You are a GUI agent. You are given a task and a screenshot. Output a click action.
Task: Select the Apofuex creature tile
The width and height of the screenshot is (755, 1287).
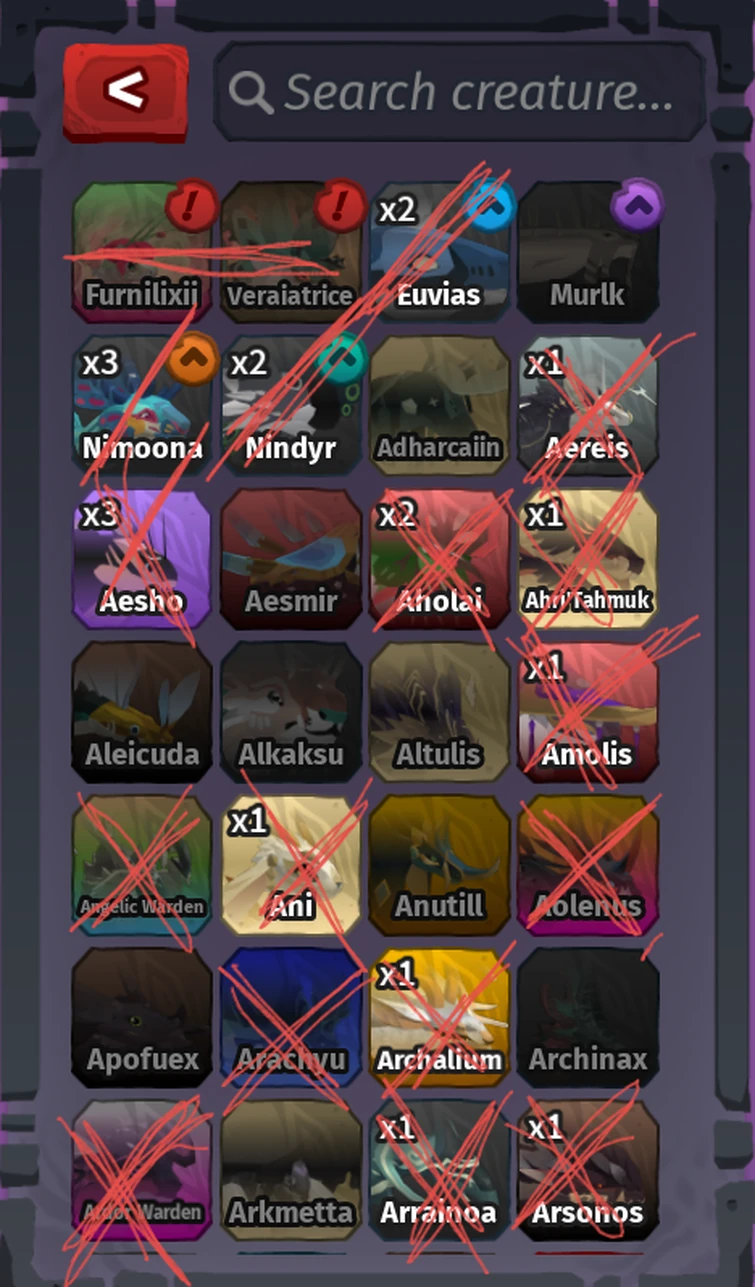142,1017
